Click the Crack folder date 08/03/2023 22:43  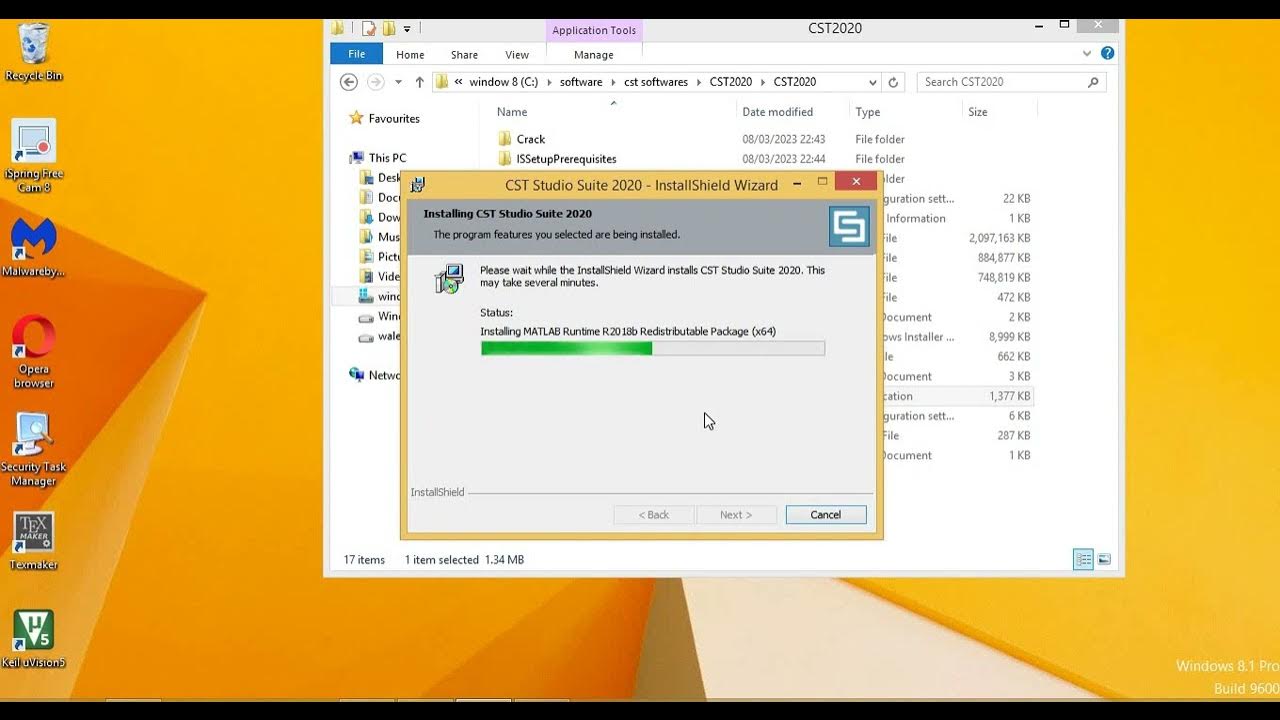[784, 139]
